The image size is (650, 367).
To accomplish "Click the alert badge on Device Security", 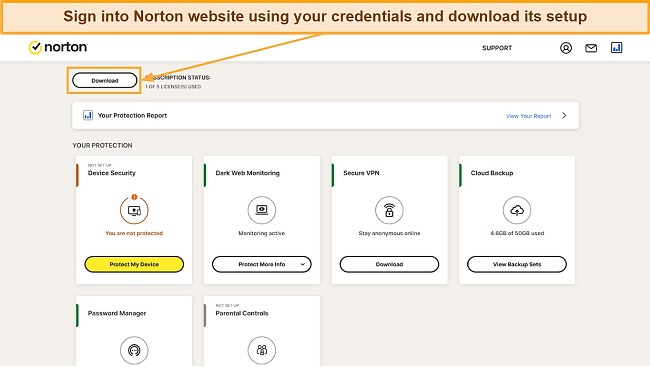I will 134,197.
